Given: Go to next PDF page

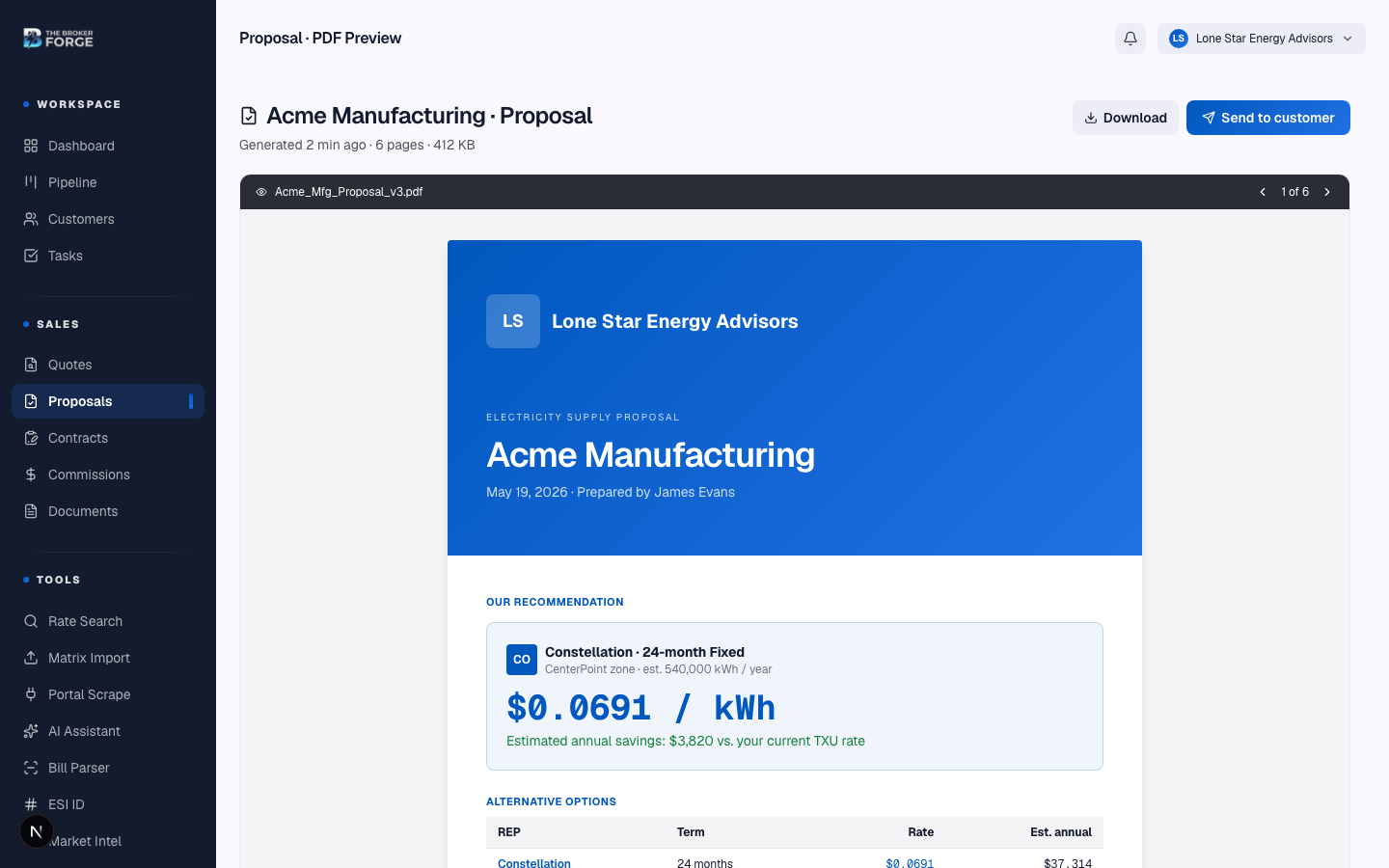Looking at the screenshot, I should click(1327, 192).
